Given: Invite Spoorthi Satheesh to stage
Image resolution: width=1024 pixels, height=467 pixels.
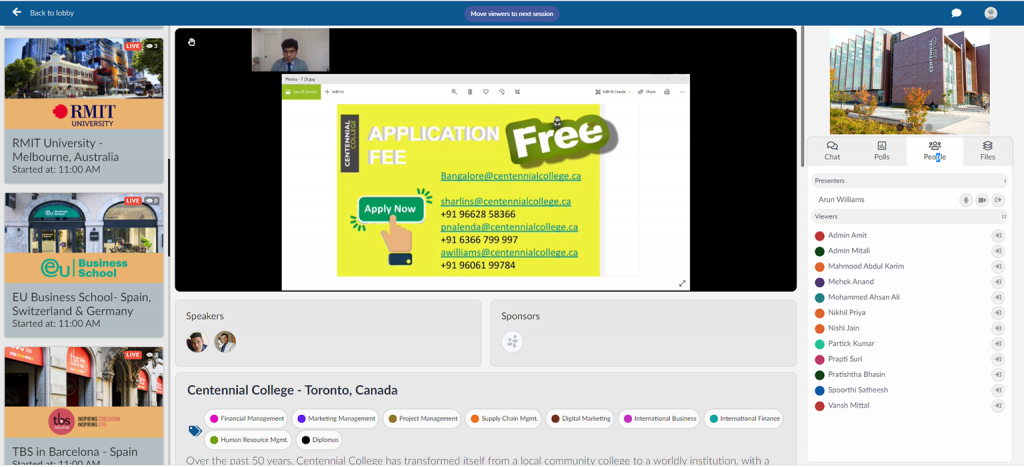Looking at the screenshot, I should pyautogui.click(x=998, y=391).
